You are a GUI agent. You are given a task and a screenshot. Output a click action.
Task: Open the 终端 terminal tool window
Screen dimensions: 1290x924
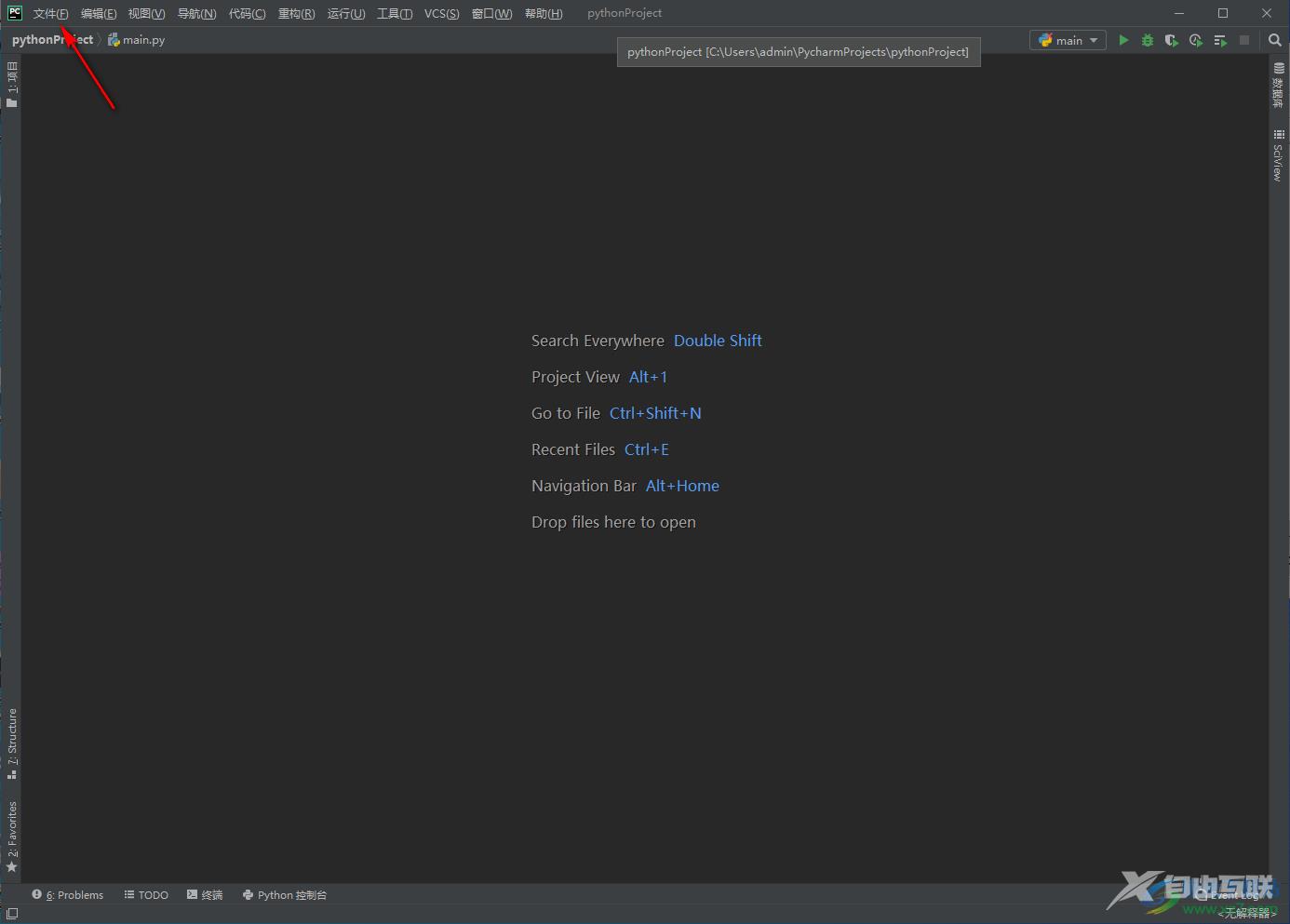click(205, 895)
